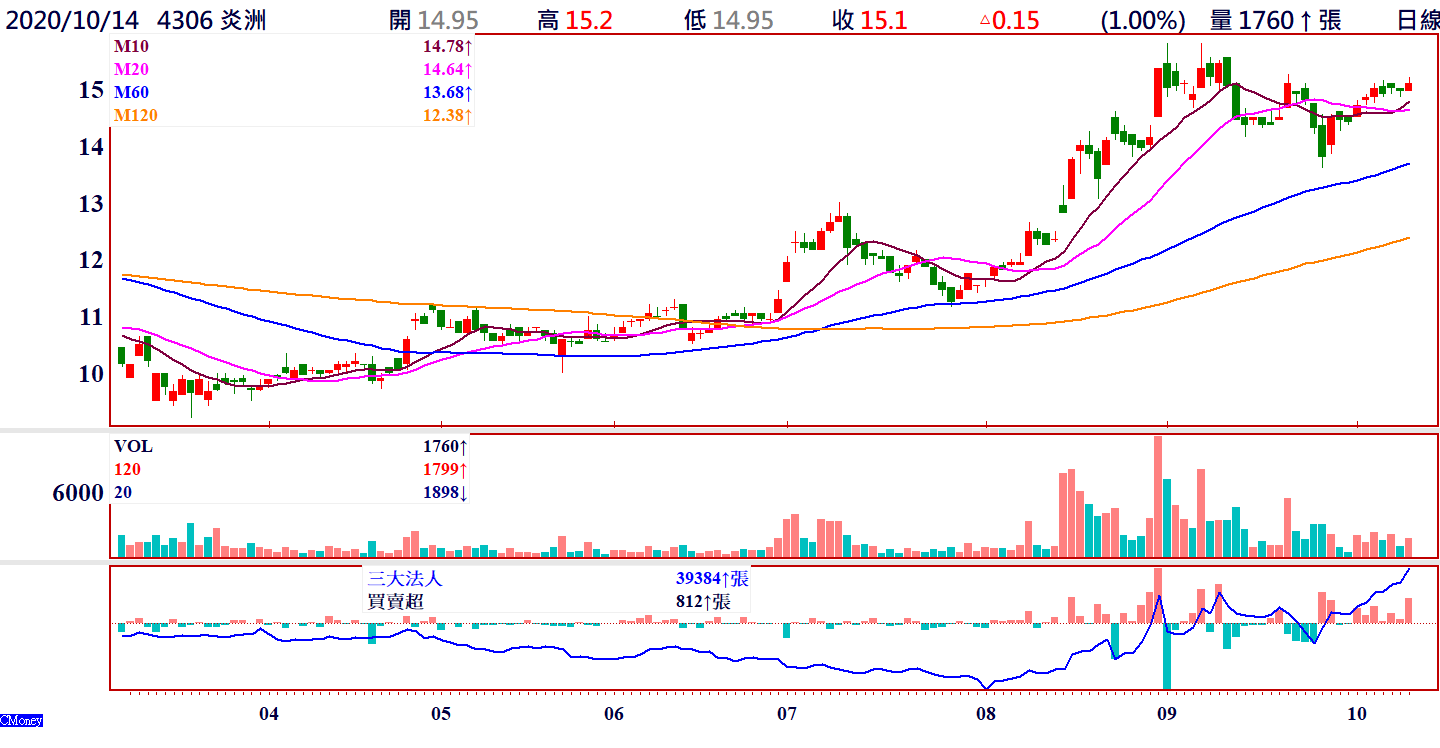Click the 收 15.1 closing price in header
1440x748 pixels.
click(869, 20)
